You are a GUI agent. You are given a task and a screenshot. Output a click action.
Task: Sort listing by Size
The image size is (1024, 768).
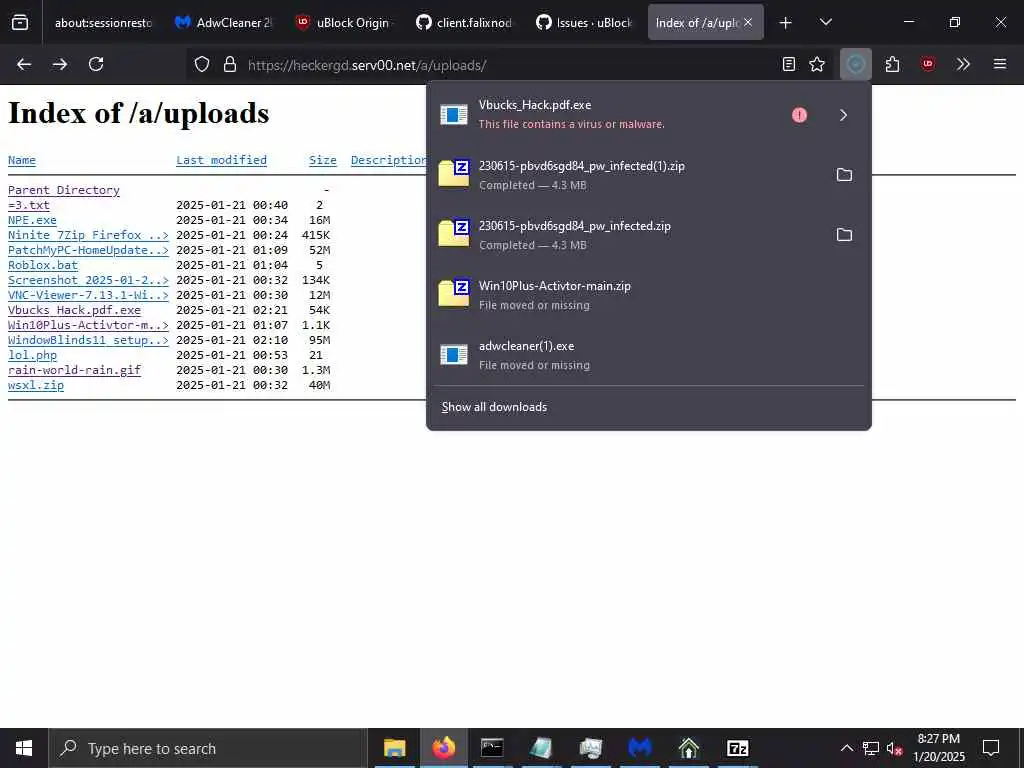323,160
